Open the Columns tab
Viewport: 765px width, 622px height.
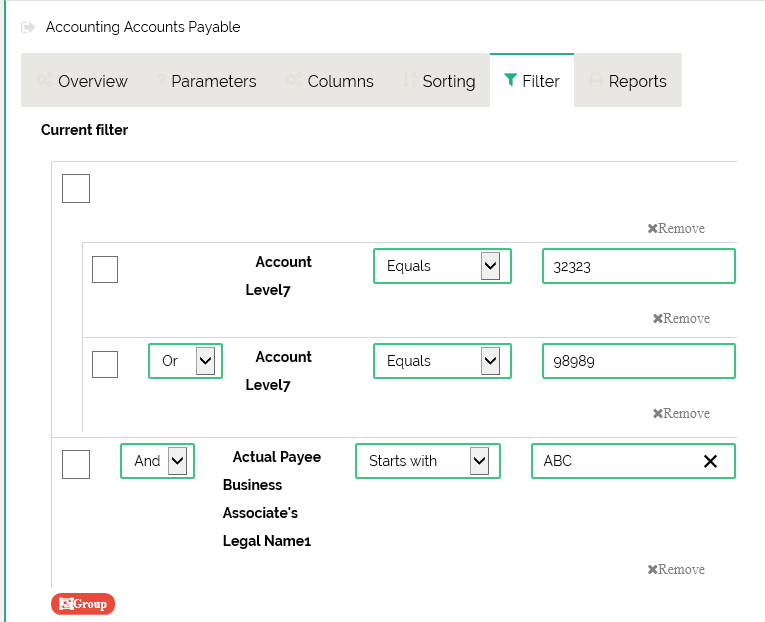(329, 81)
